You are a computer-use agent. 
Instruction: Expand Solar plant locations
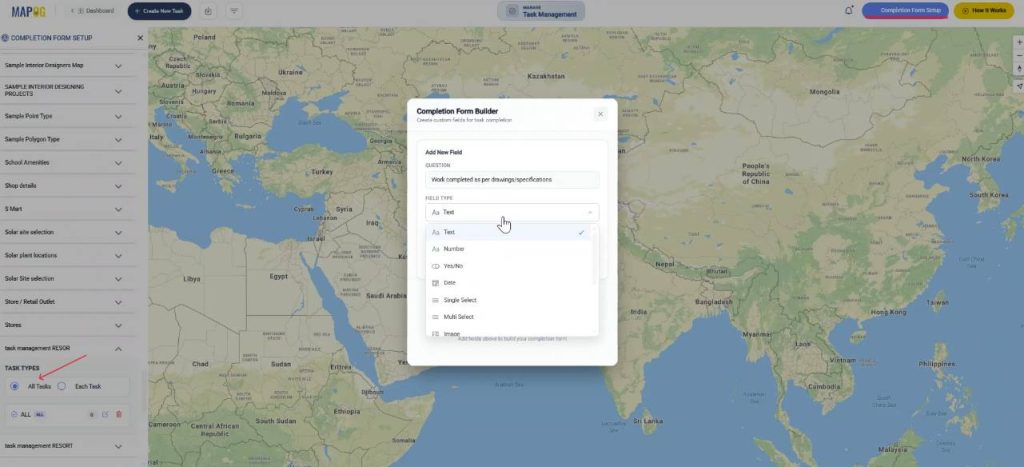click(x=118, y=255)
